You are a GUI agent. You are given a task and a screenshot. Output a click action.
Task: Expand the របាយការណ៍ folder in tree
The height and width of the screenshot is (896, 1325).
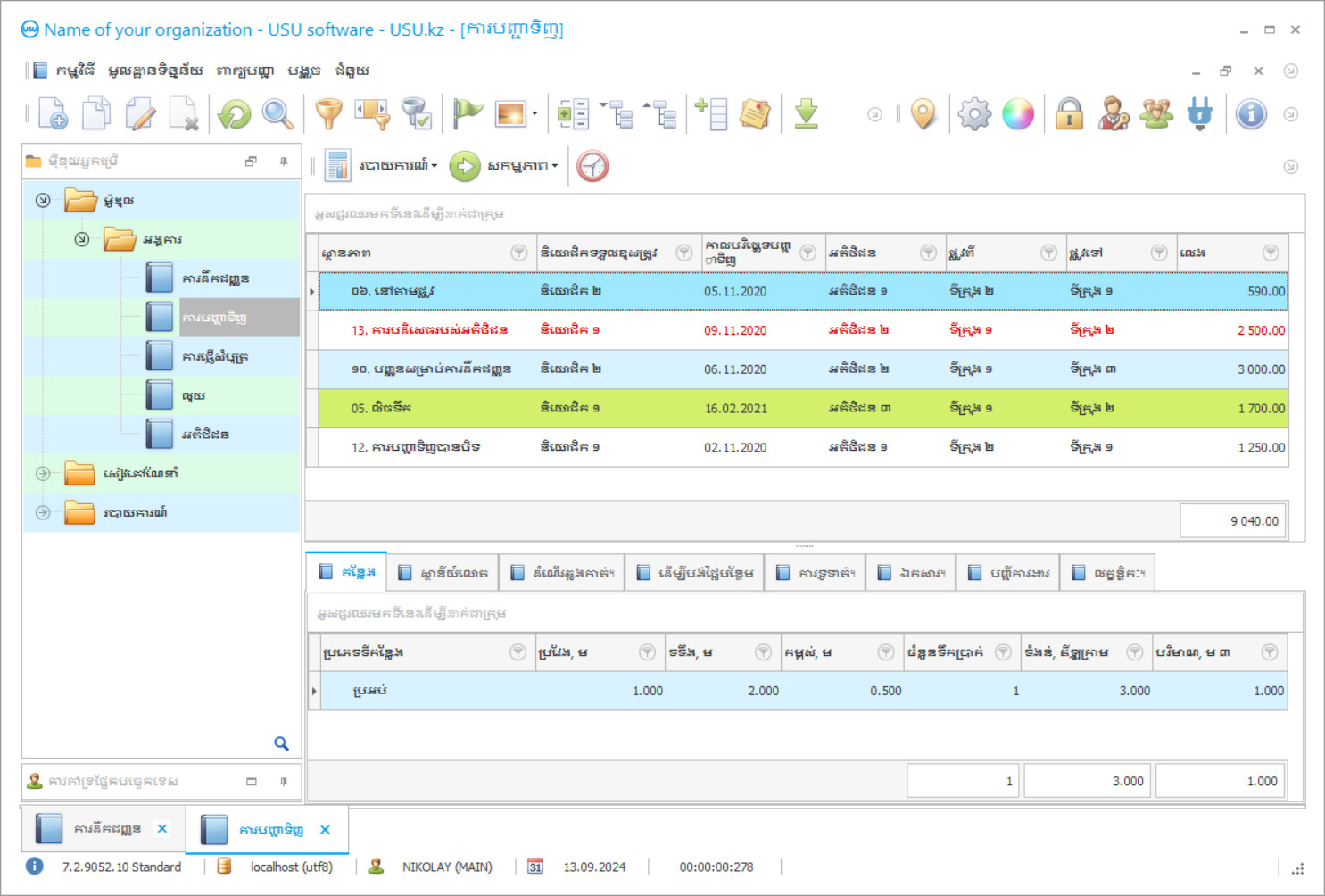[43, 512]
